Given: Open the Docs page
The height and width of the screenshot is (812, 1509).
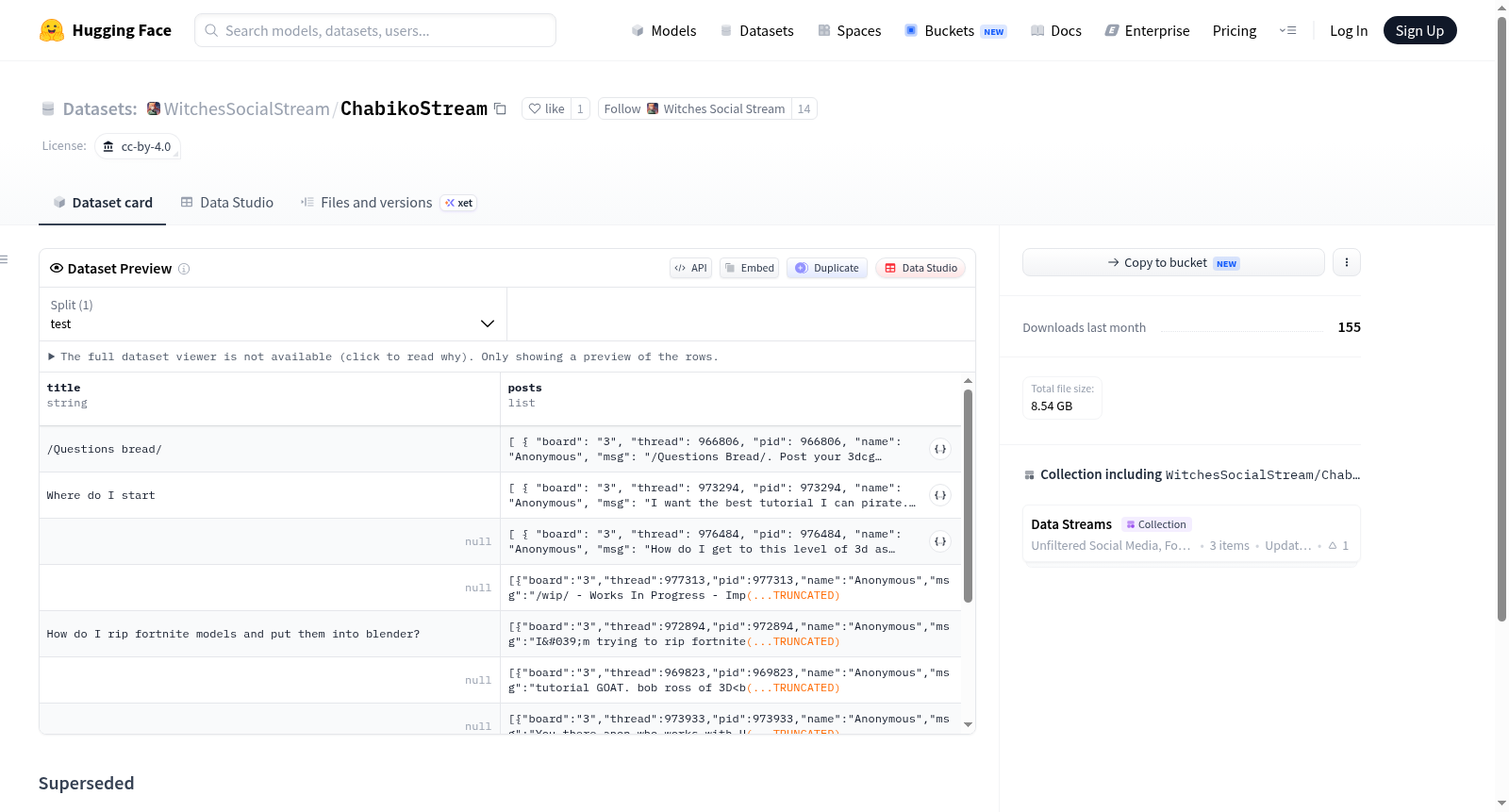Looking at the screenshot, I should pos(1055,30).
